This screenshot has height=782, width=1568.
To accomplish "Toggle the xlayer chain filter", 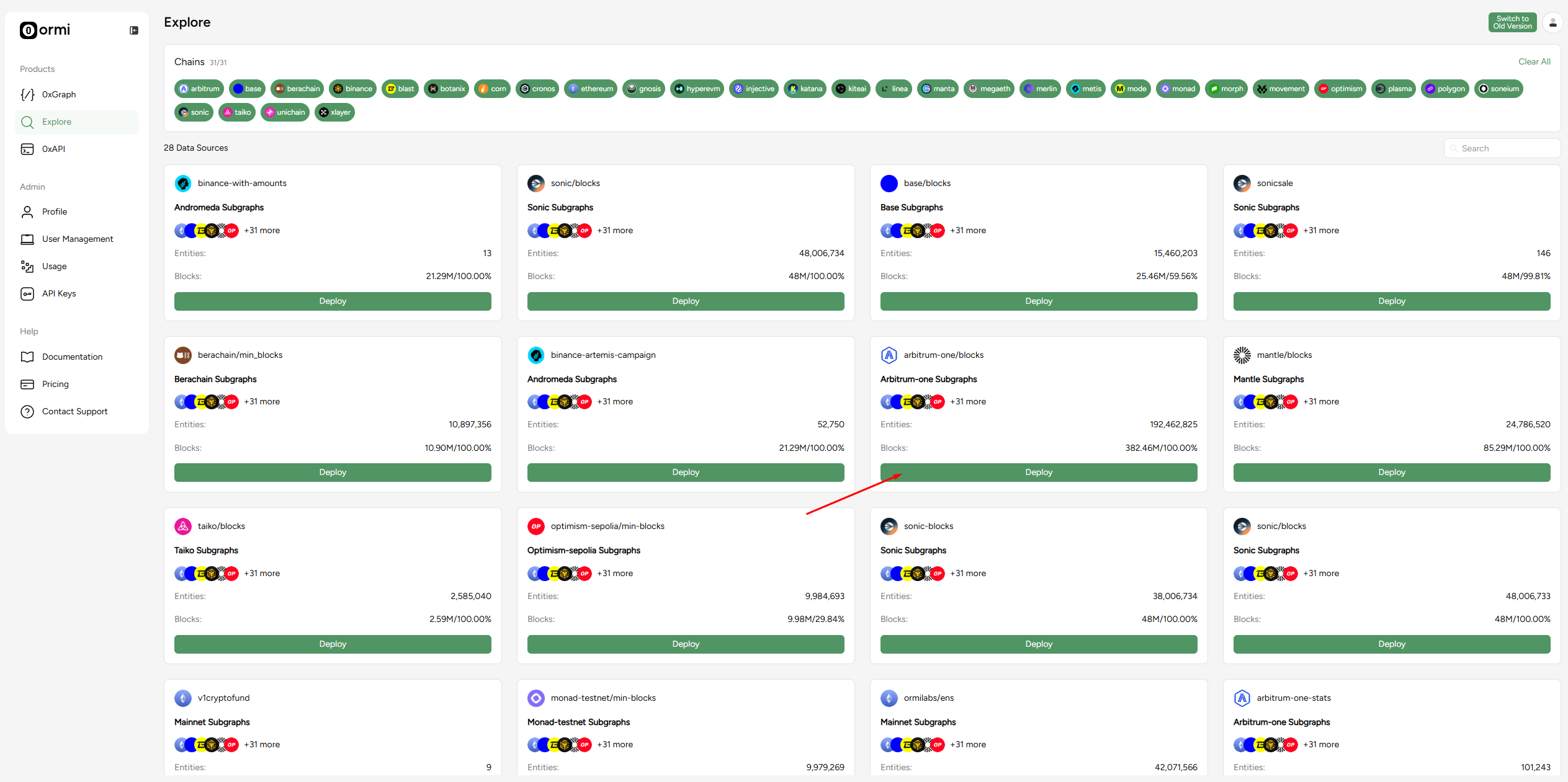I will [x=334, y=112].
